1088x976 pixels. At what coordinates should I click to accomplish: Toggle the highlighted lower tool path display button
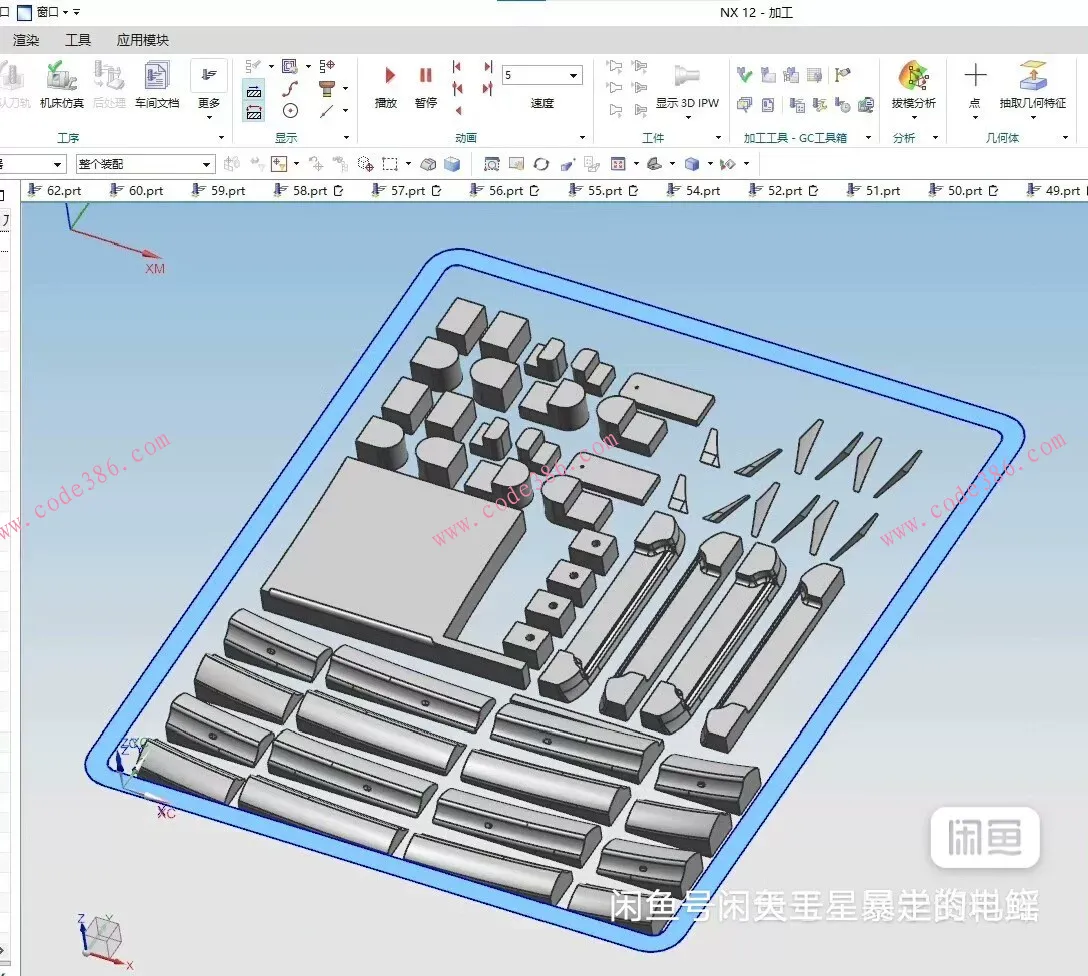254,111
